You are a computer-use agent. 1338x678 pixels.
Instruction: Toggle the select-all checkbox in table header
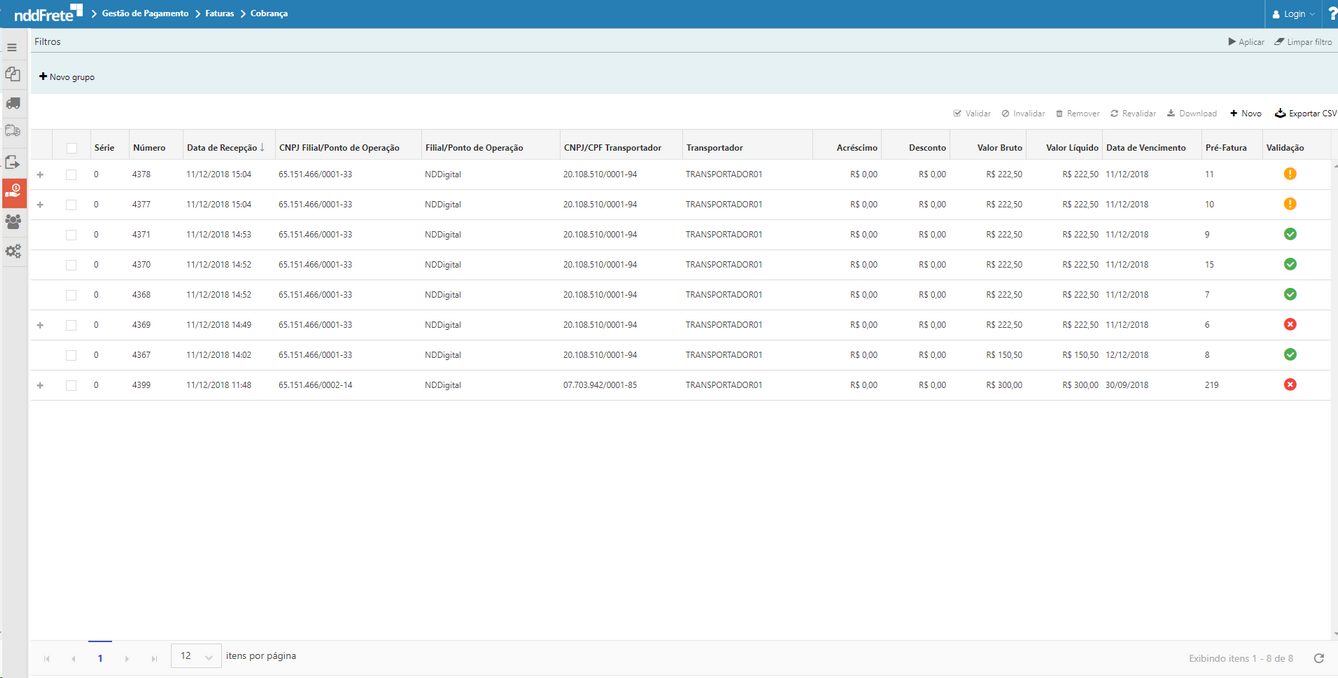[x=71, y=148]
